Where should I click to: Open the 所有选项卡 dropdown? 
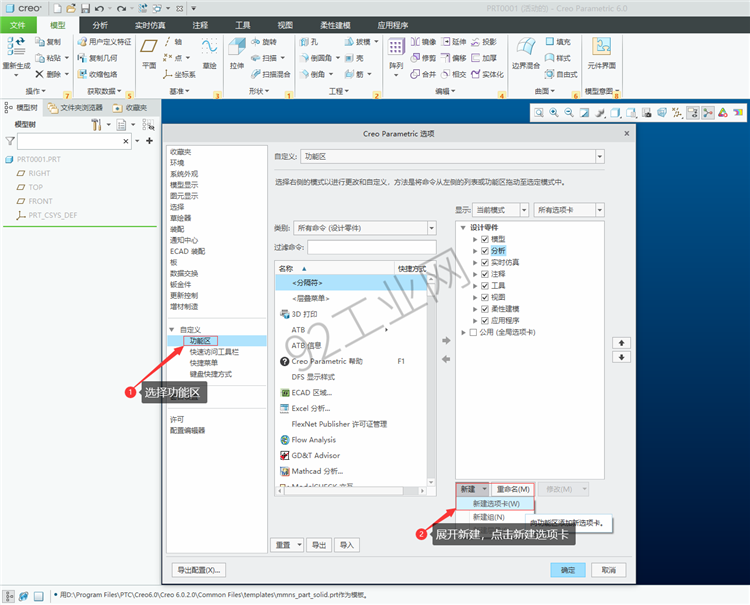[600, 210]
